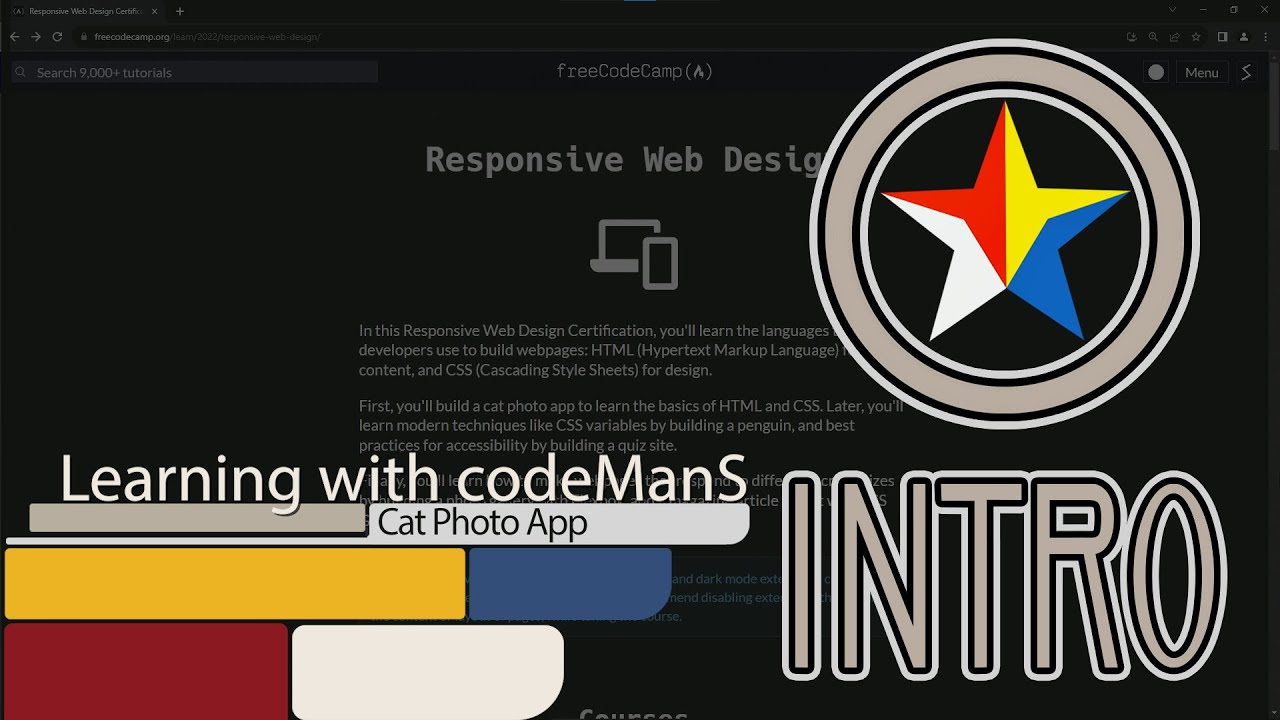Restore down the browser window
1280x720 pixels.
point(1234,10)
